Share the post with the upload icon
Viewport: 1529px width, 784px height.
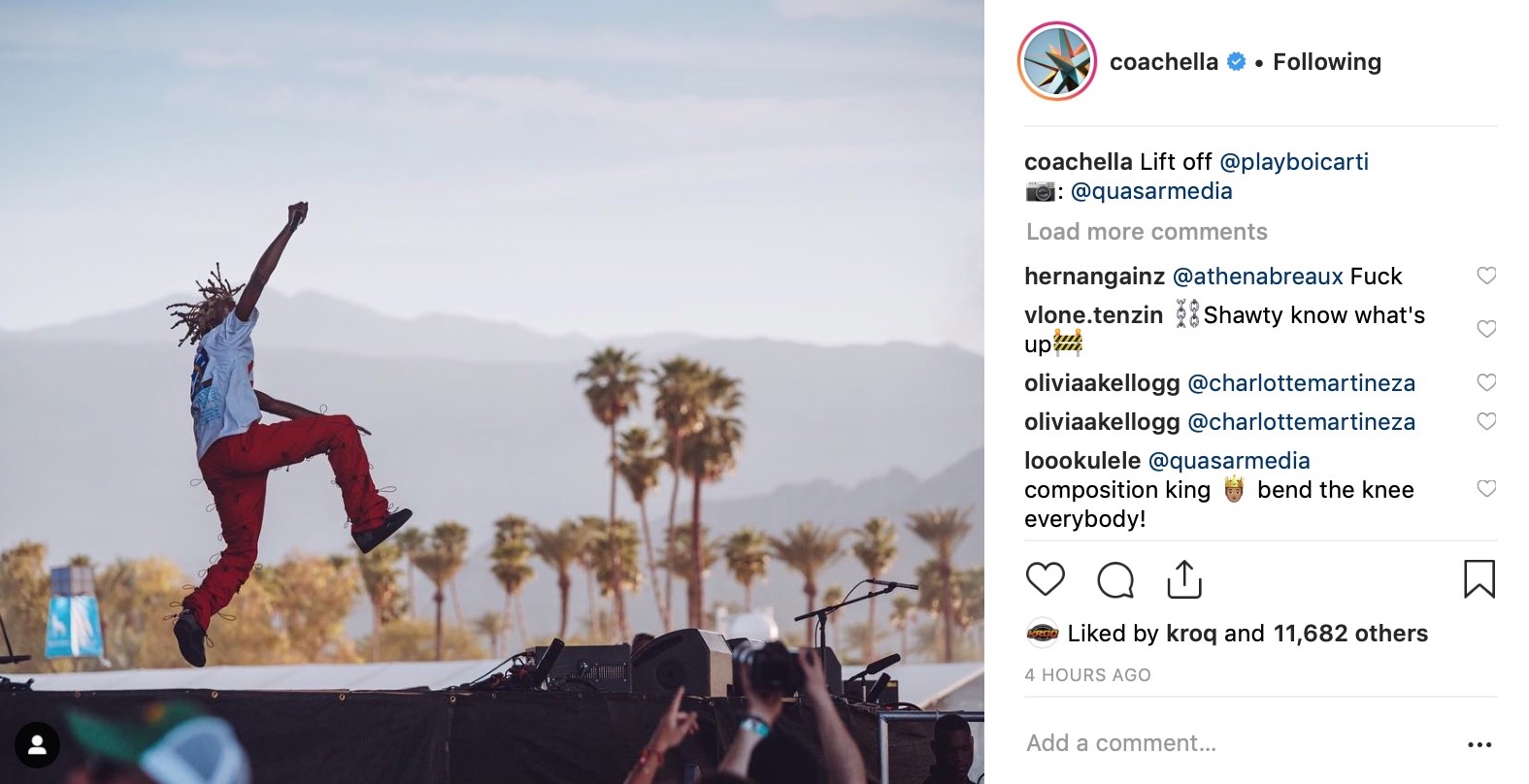[1184, 579]
